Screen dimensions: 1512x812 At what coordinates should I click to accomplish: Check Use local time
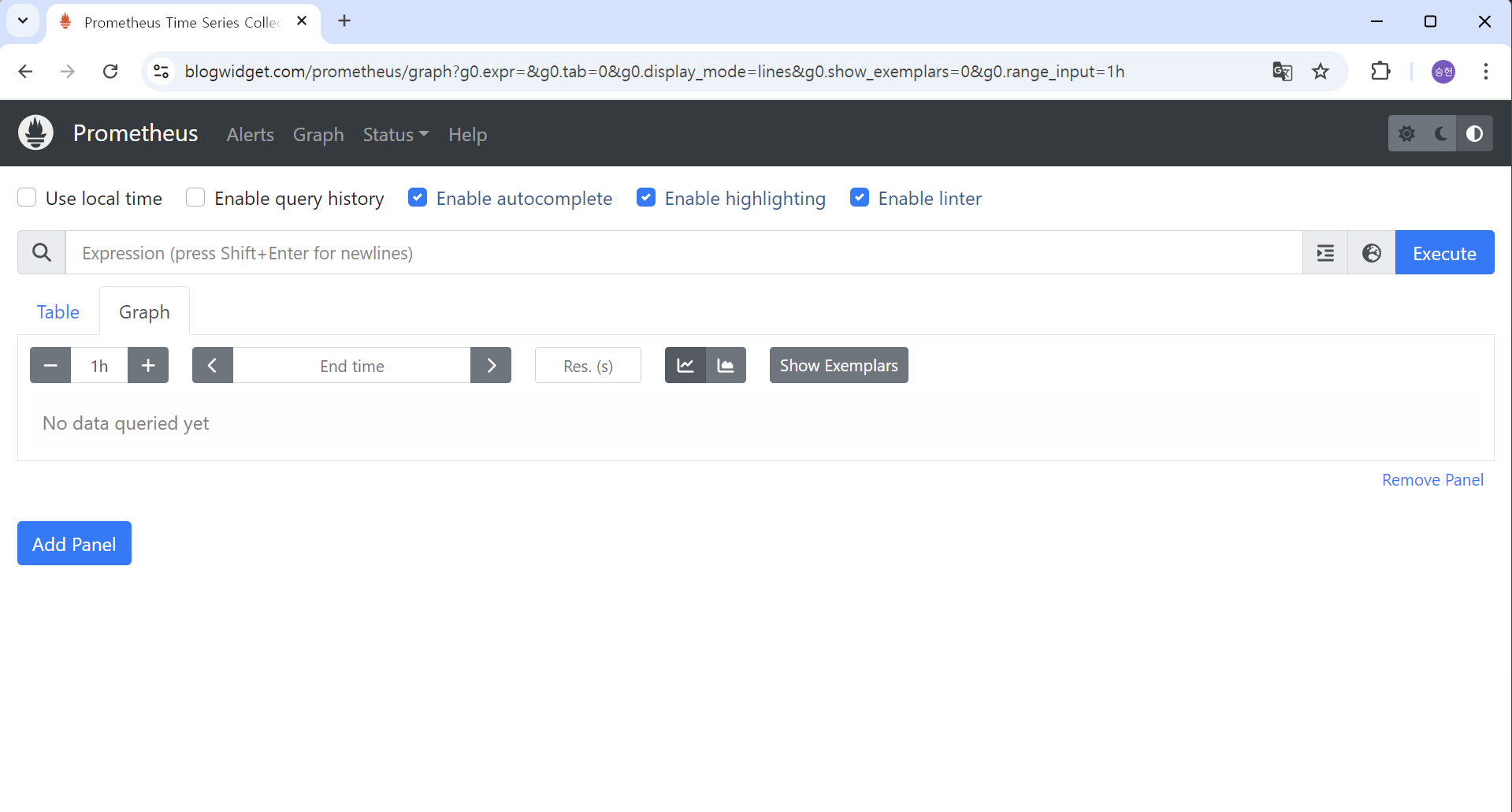(27, 197)
